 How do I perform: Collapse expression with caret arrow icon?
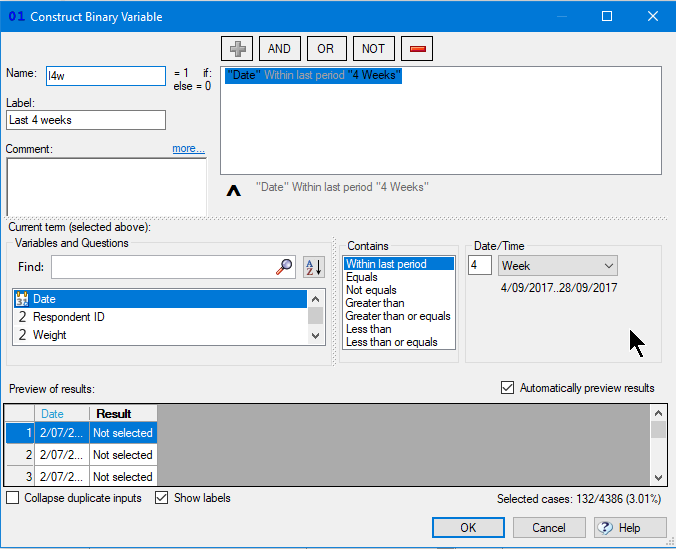pos(234,190)
